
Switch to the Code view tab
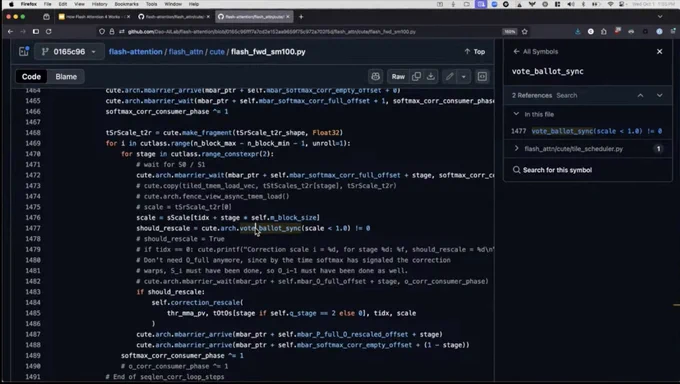(31, 76)
